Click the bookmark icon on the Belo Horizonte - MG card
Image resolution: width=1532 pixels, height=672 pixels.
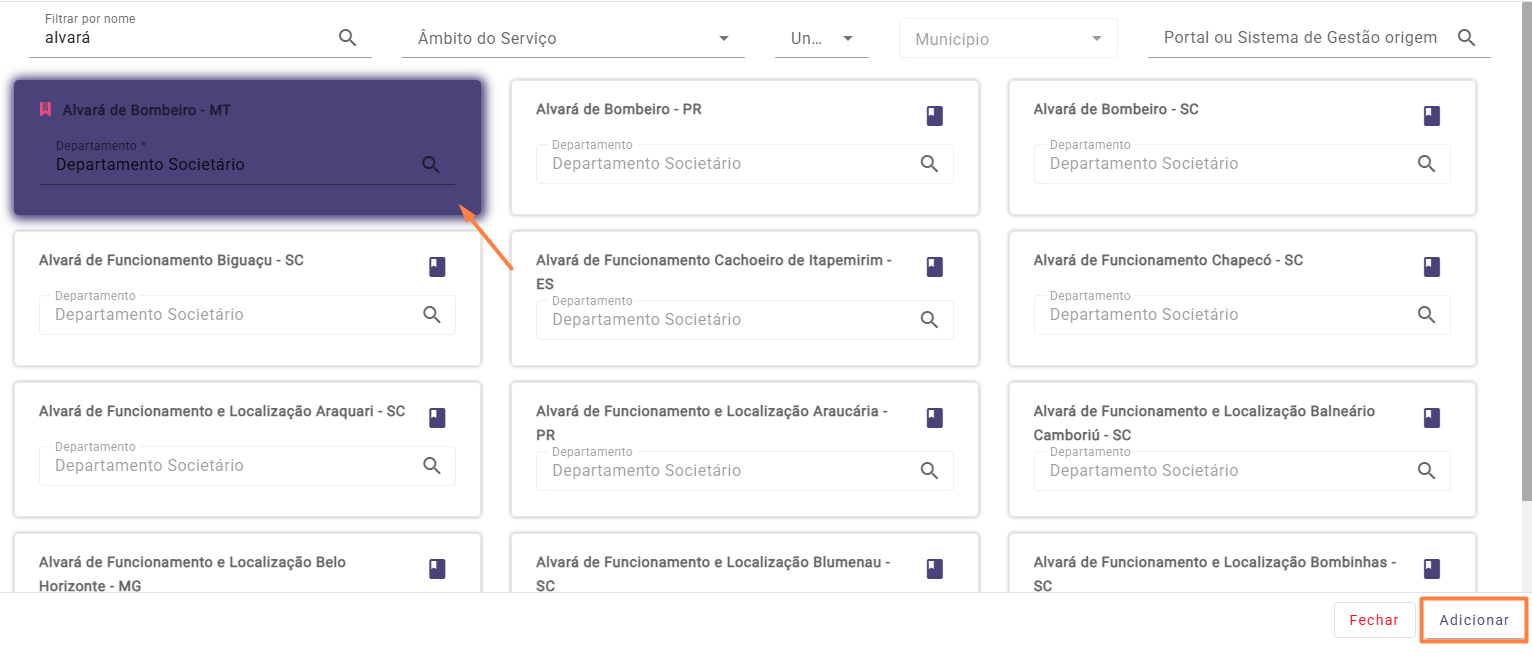tap(437, 569)
